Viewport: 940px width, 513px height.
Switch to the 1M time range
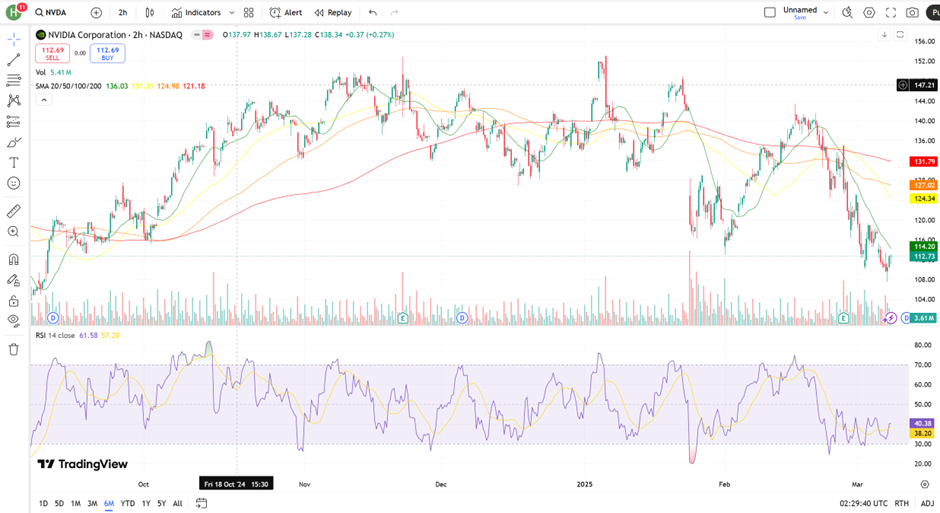[x=76, y=503]
